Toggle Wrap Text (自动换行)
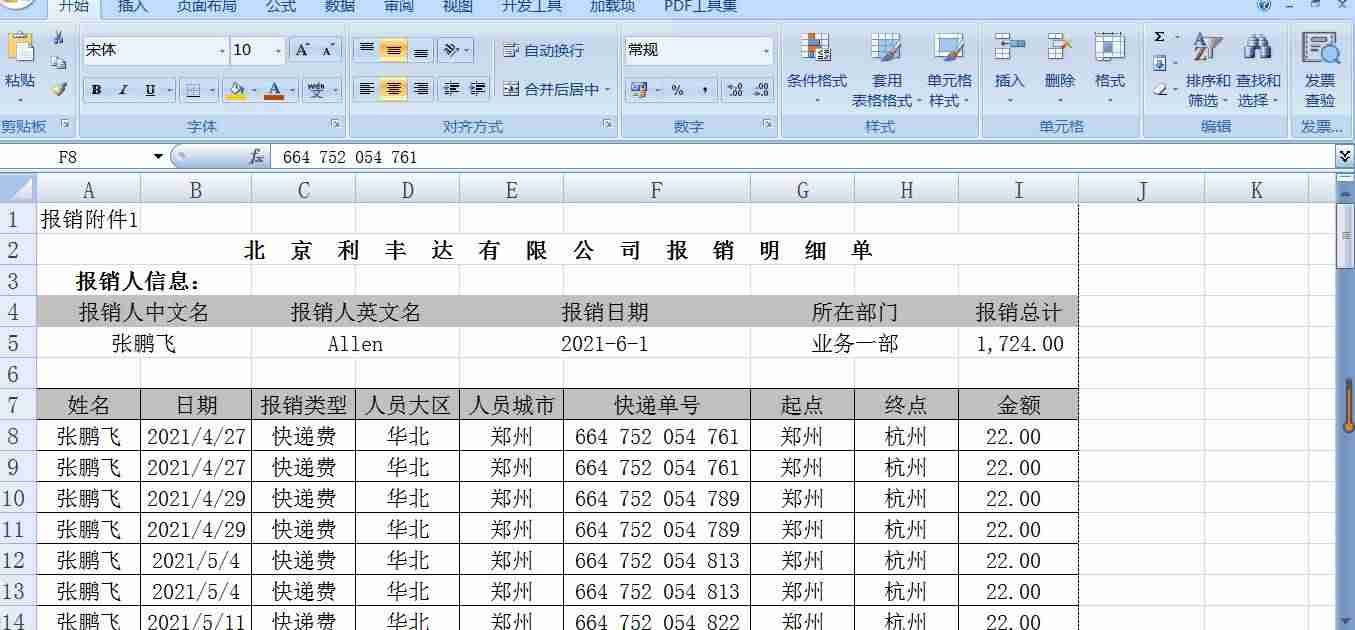The width and height of the screenshot is (1355, 630). click(x=544, y=50)
